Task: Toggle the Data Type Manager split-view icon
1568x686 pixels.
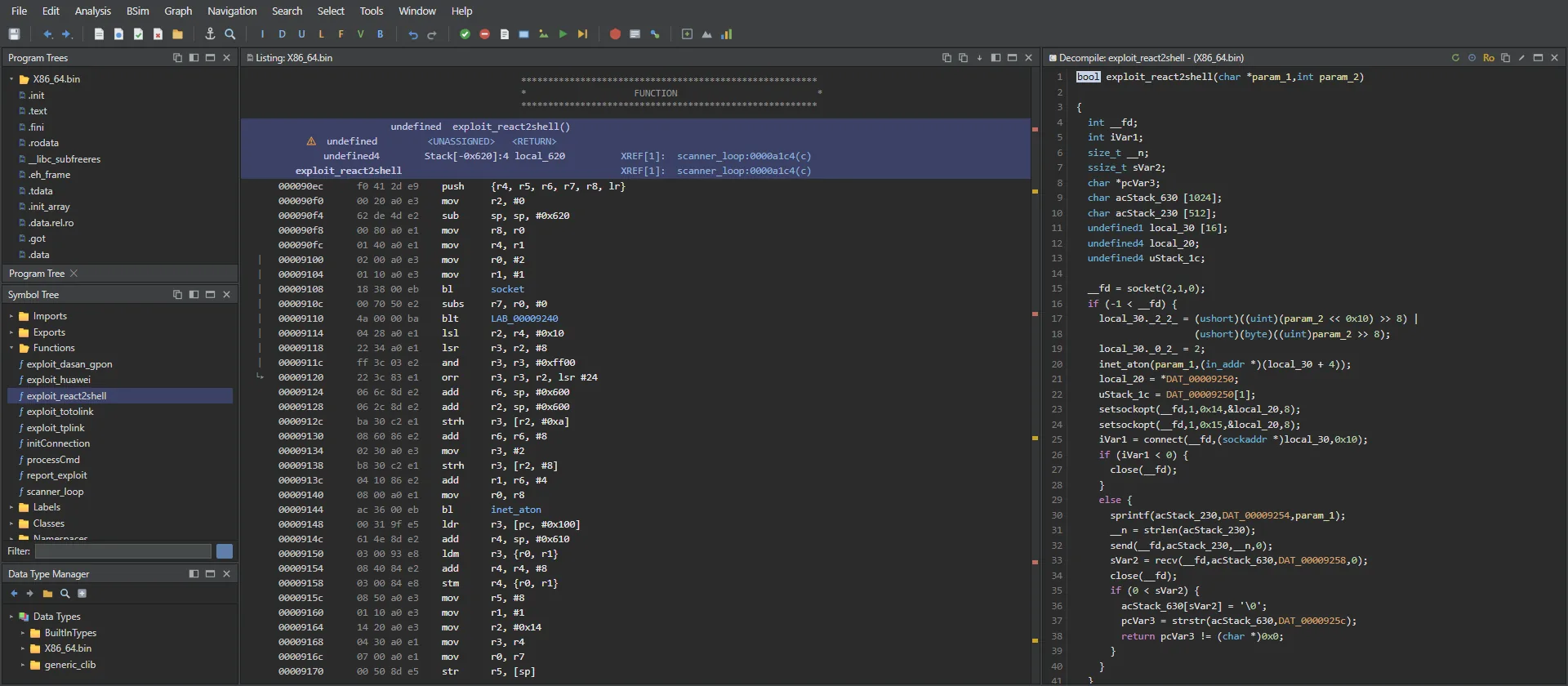Action: 194,574
